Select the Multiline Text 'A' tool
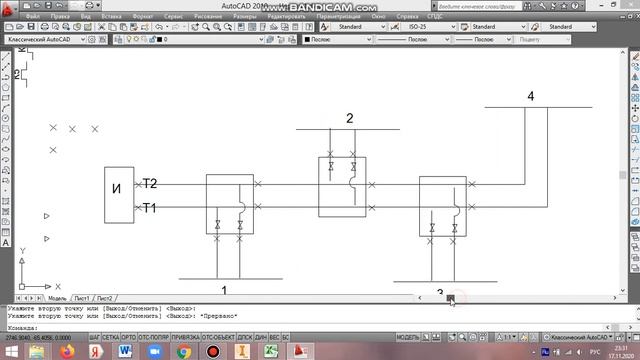640x360 pixels. point(6,242)
